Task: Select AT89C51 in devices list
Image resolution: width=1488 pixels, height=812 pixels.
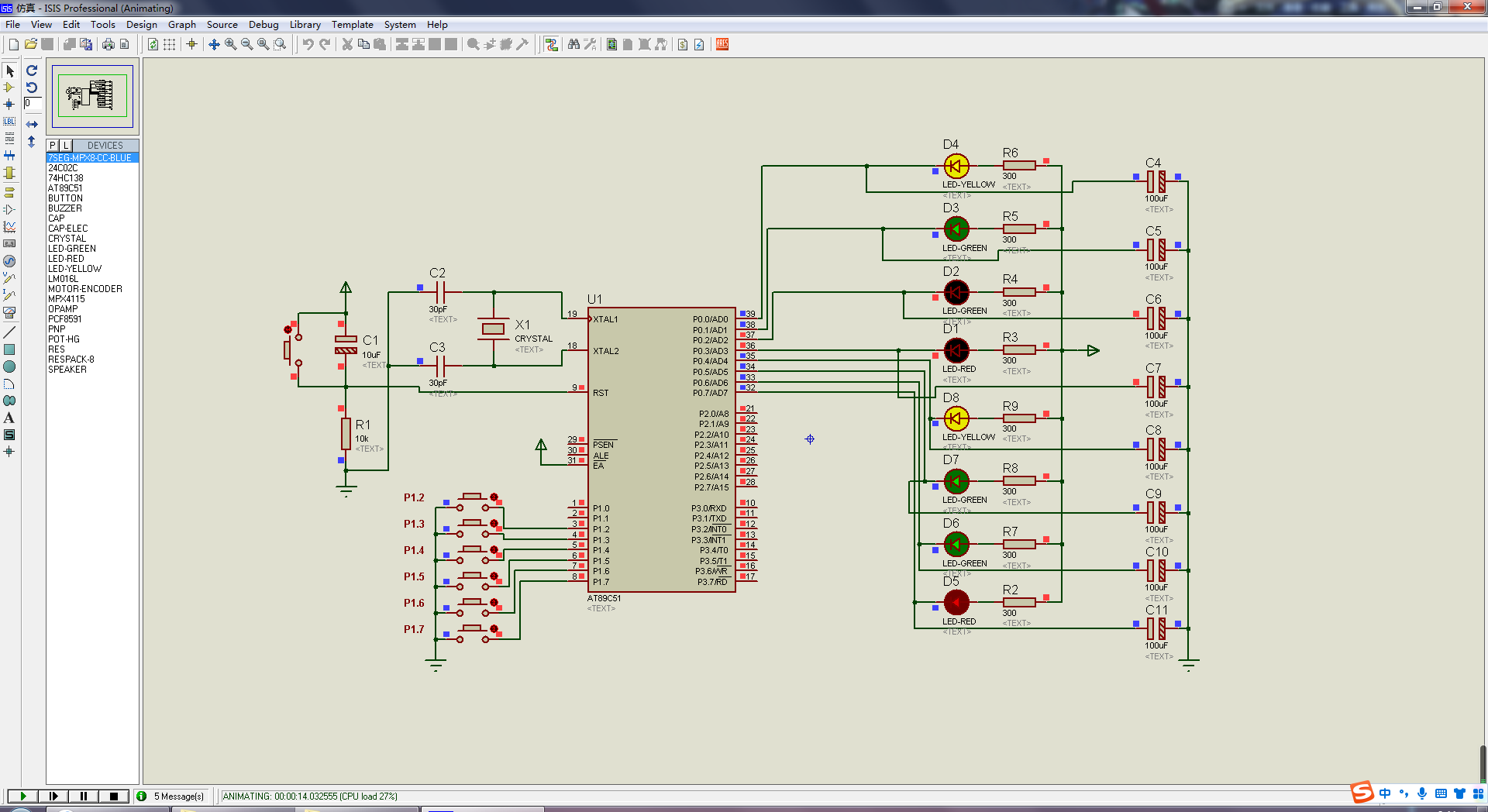Action: pyautogui.click(x=92, y=188)
